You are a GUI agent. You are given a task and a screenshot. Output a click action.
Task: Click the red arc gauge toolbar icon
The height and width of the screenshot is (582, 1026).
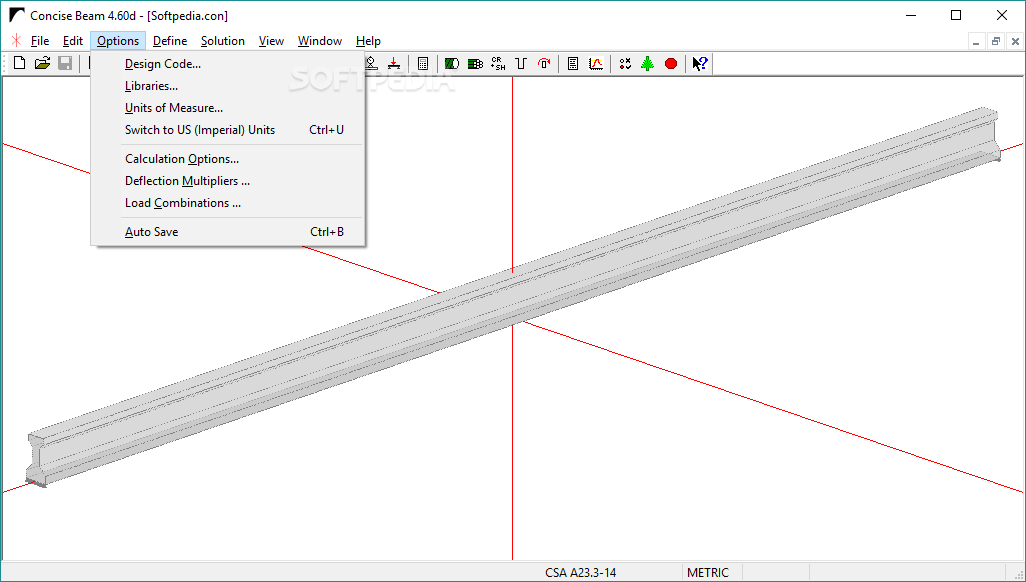tap(544, 64)
